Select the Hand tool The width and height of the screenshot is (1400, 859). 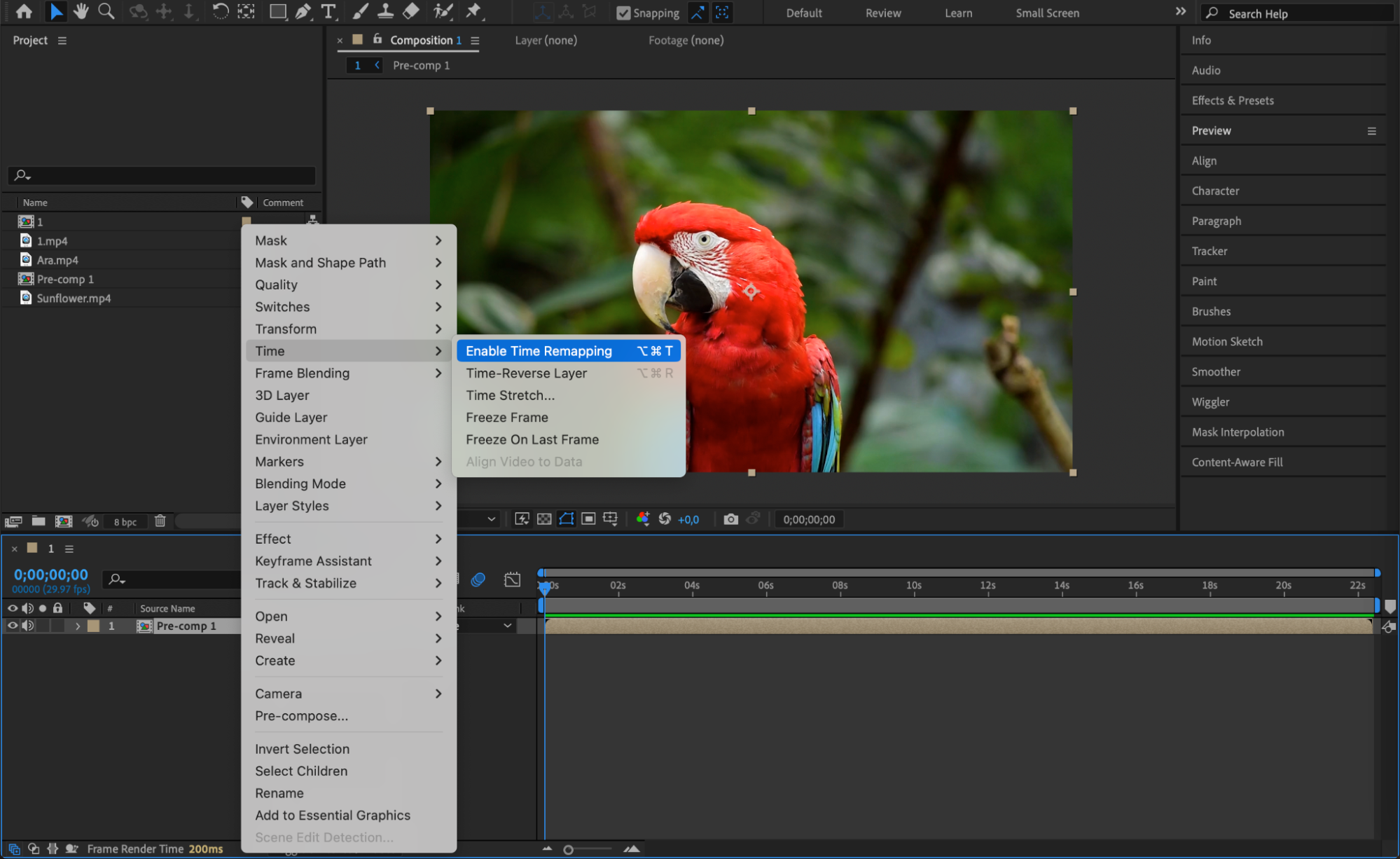81,11
